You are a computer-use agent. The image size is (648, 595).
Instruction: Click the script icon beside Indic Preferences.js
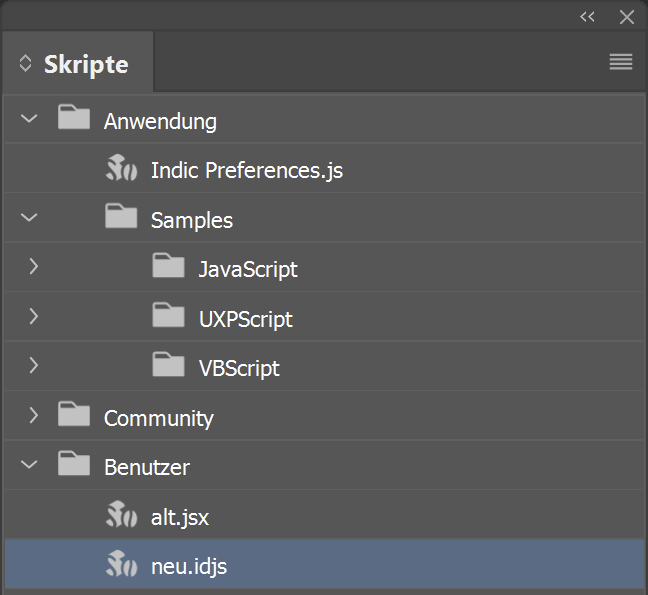[121, 168]
